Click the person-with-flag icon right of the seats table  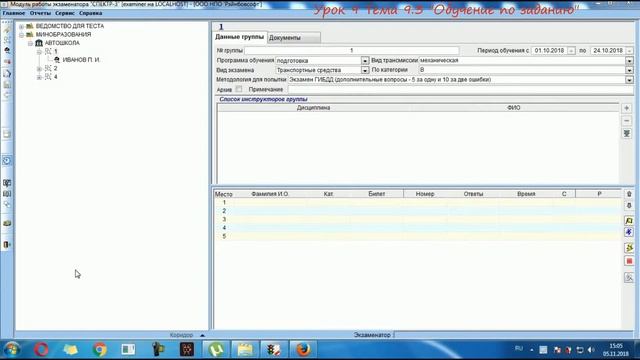pyautogui.click(x=629, y=221)
